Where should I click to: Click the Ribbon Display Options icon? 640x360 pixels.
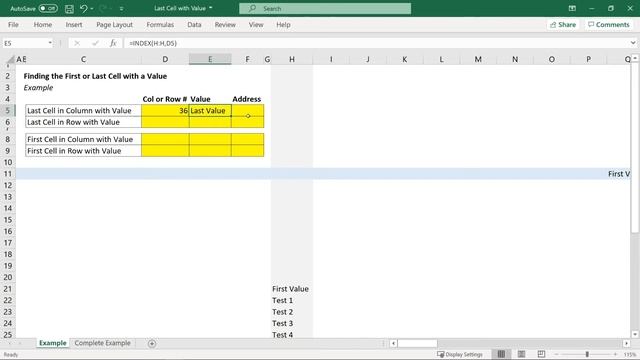(x=572, y=8)
